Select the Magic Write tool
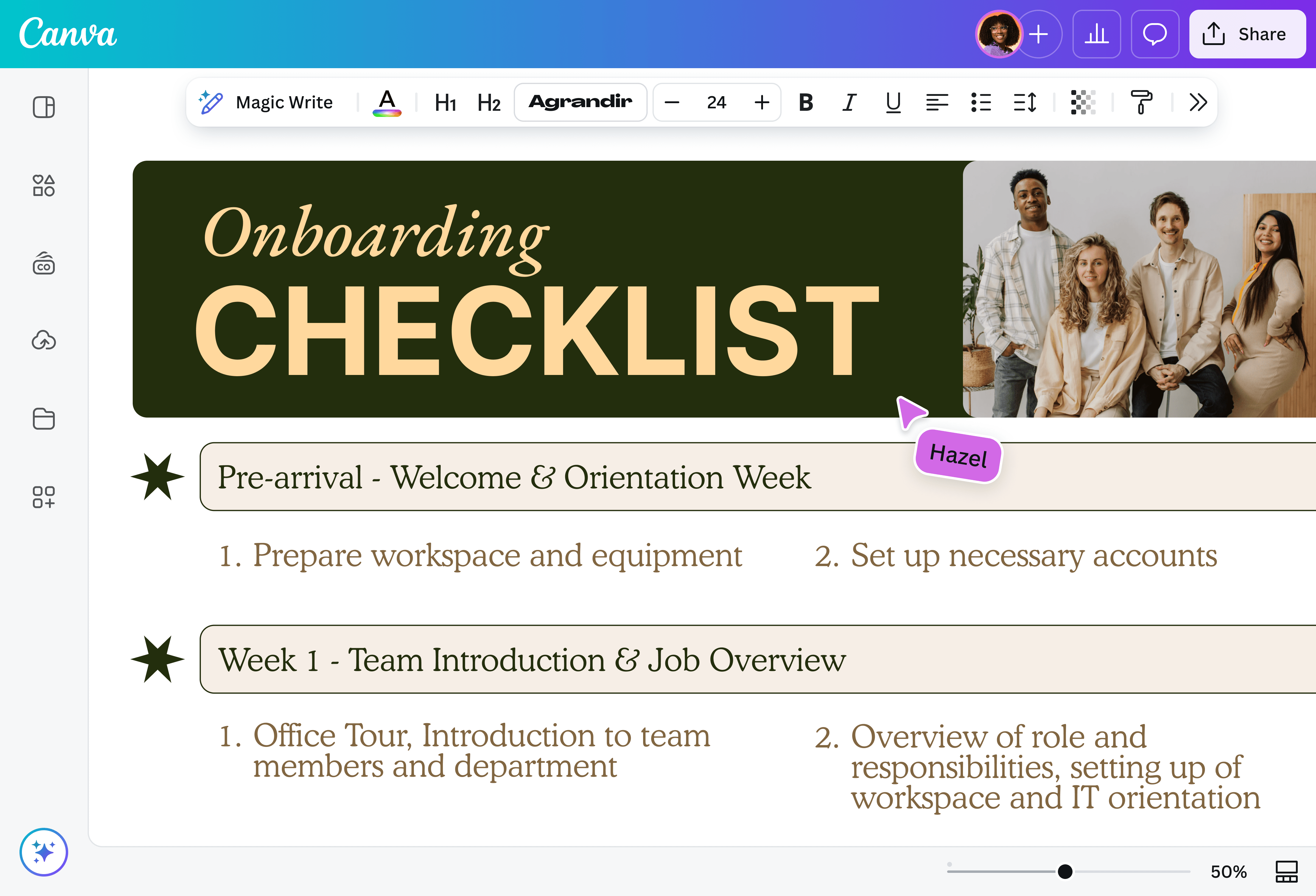This screenshot has height=896, width=1316. [266, 103]
